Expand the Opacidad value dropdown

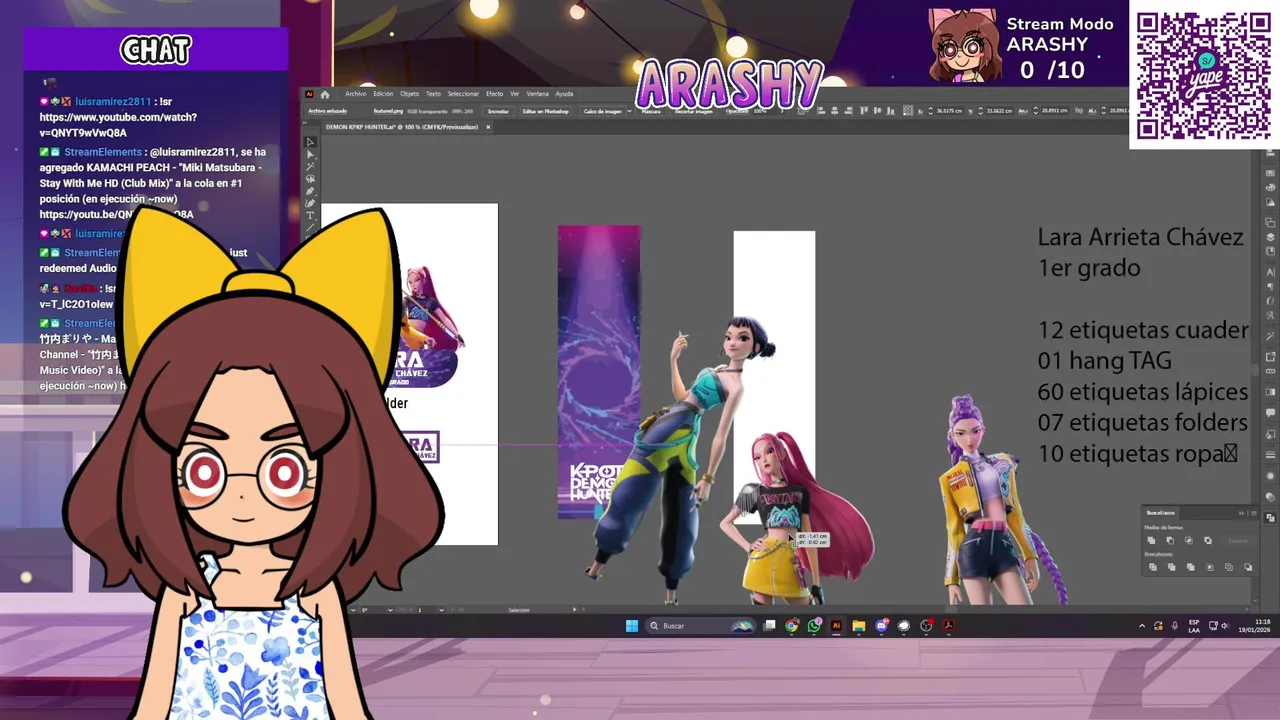click(782, 111)
